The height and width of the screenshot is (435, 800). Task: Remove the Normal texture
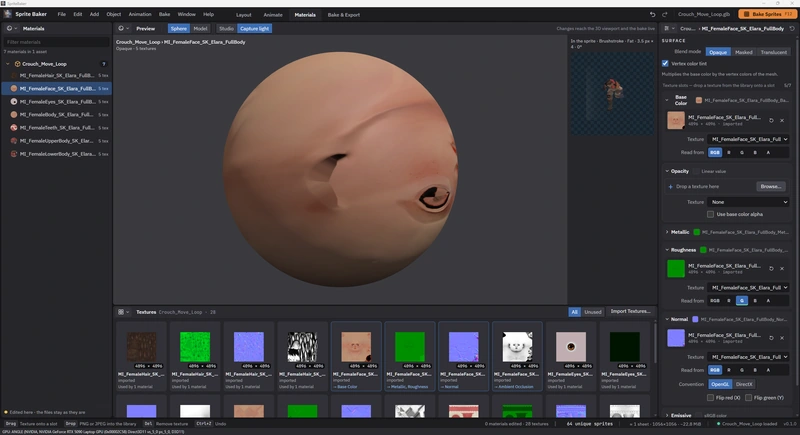pos(782,338)
